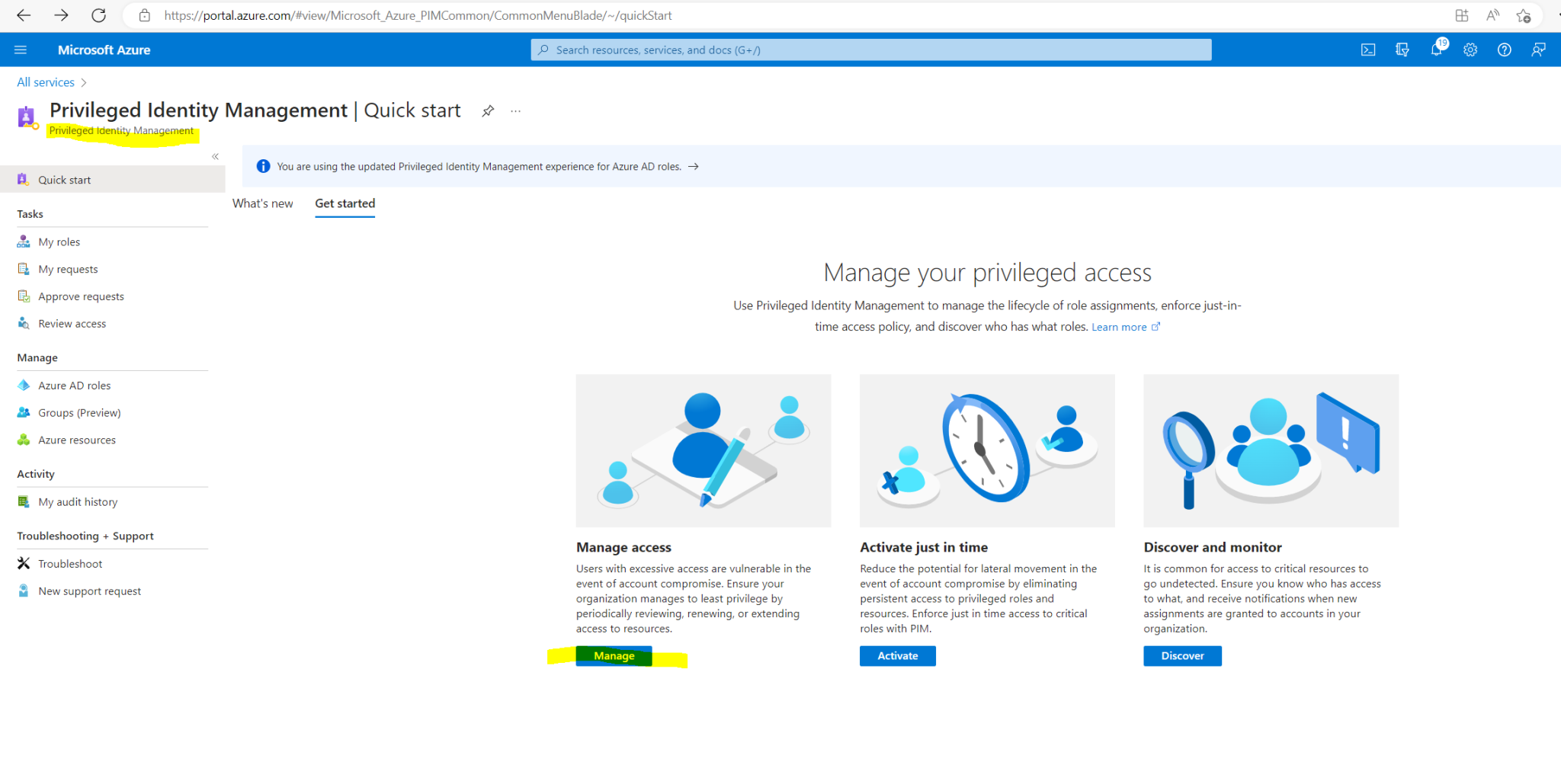This screenshot has height=784, width=1561.
Task: Collapse the left navigation pane
Action: point(215,155)
